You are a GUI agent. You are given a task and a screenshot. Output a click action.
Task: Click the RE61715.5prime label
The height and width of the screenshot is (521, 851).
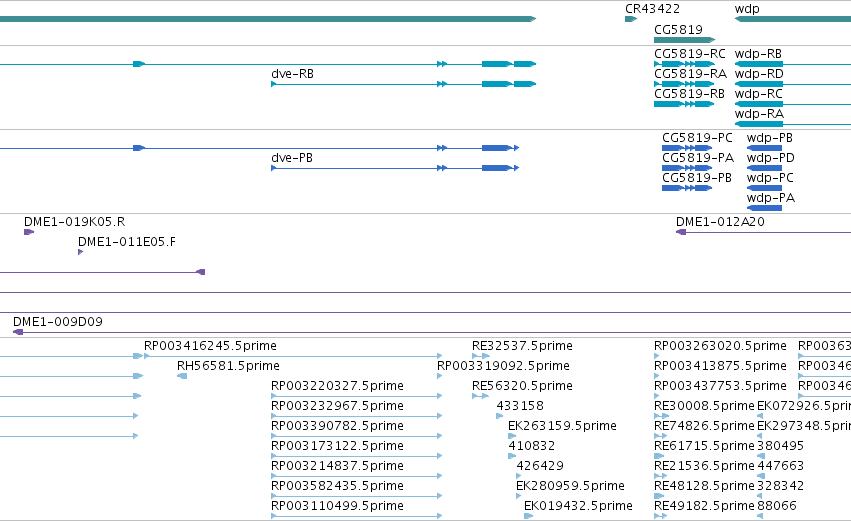click(704, 447)
